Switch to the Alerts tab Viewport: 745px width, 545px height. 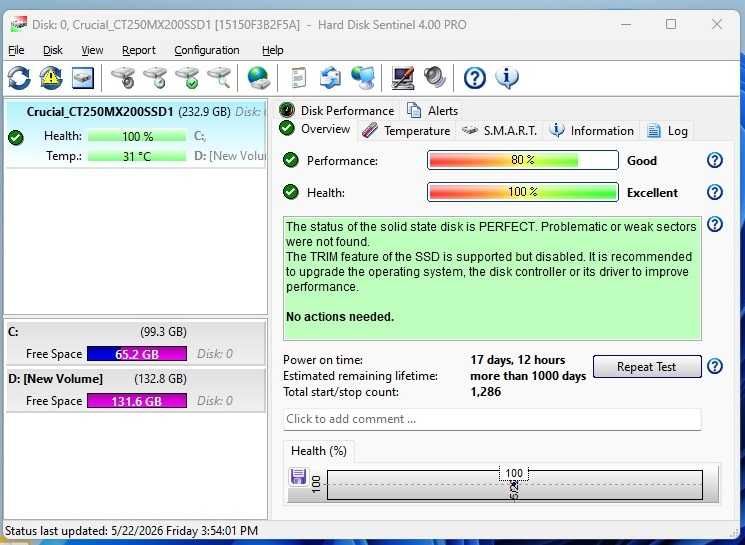[x=433, y=110]
